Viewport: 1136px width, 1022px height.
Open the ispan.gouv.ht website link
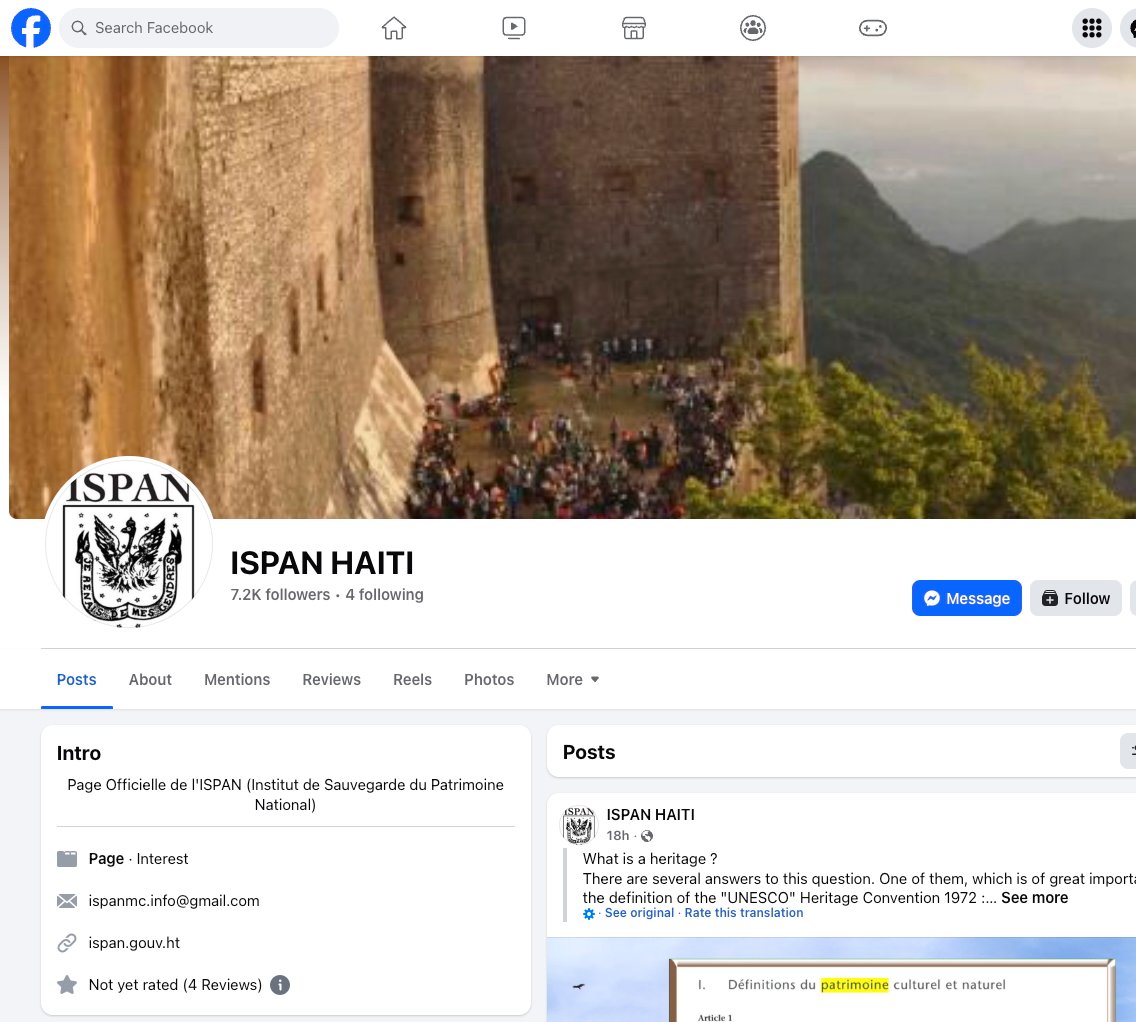pos(134,943)
